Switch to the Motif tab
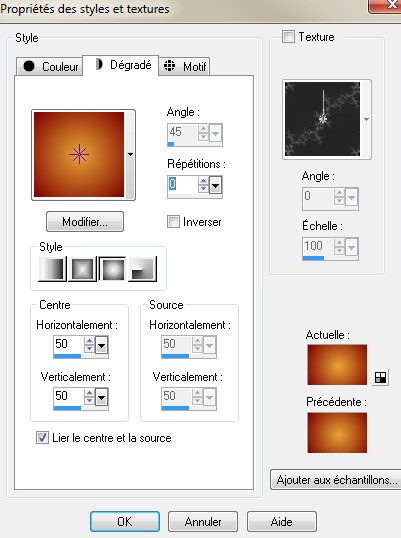Image resolution: width=401 pixels, height=538 pixels. coord(184,66)
